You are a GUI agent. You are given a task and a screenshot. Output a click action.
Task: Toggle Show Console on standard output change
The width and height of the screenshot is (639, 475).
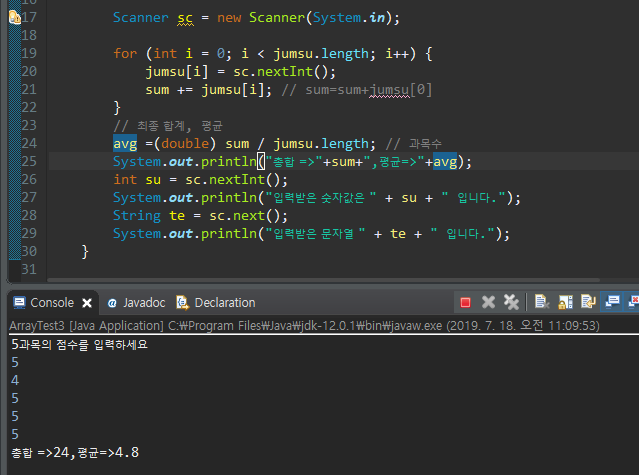612,302
